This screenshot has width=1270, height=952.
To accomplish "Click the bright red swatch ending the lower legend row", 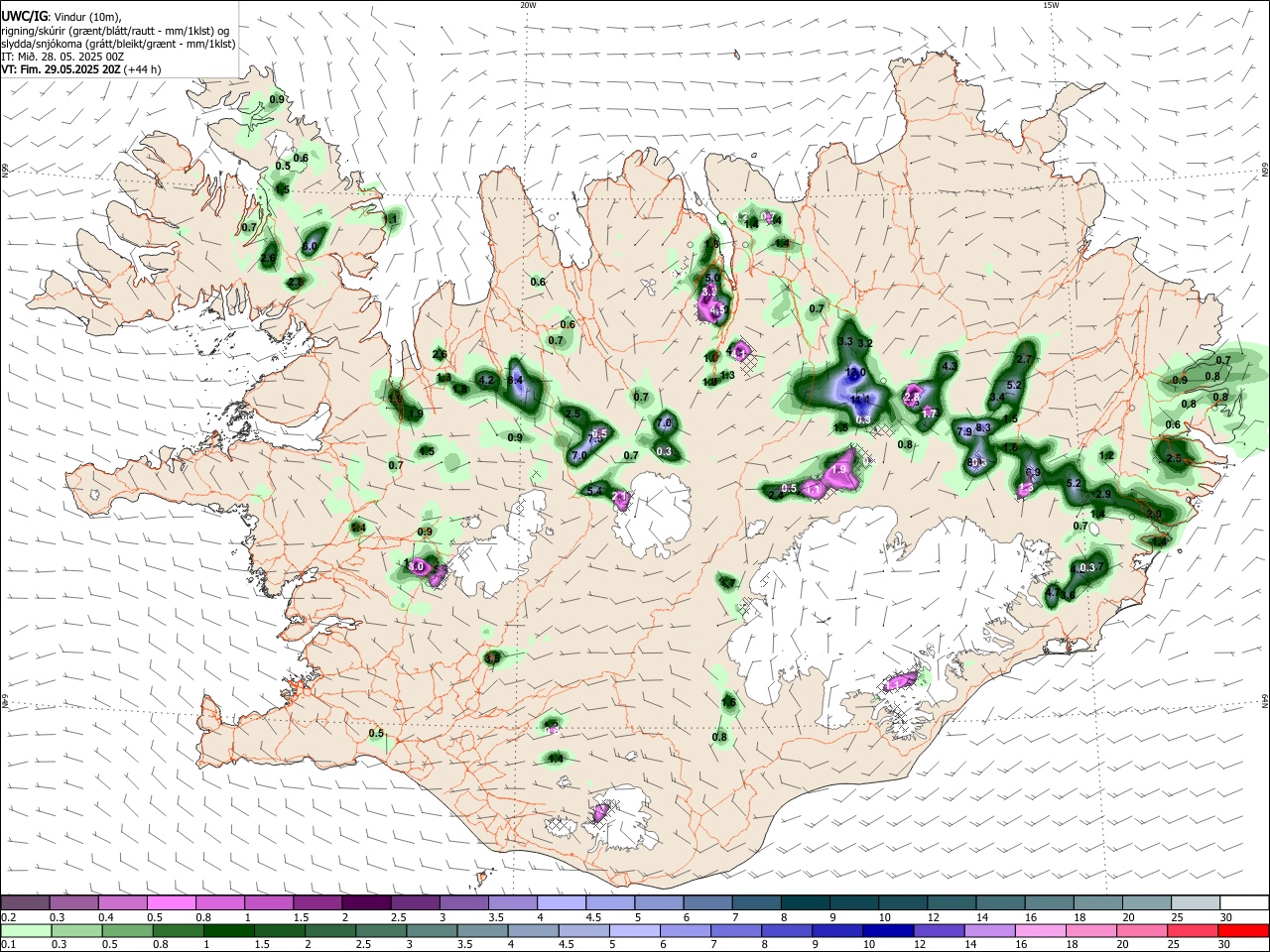I will click(1243, 930).
